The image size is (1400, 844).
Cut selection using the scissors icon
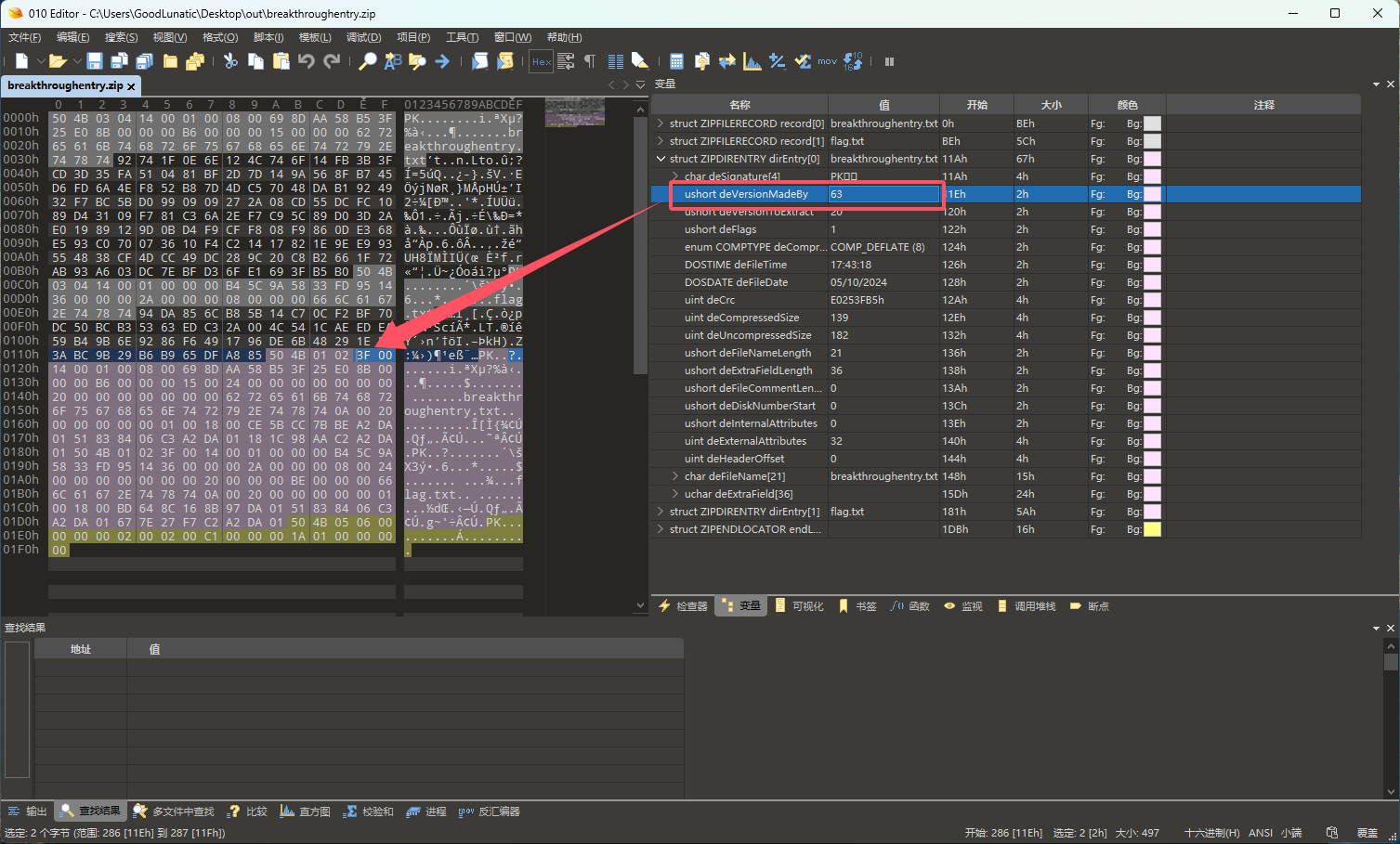[230, 61]
